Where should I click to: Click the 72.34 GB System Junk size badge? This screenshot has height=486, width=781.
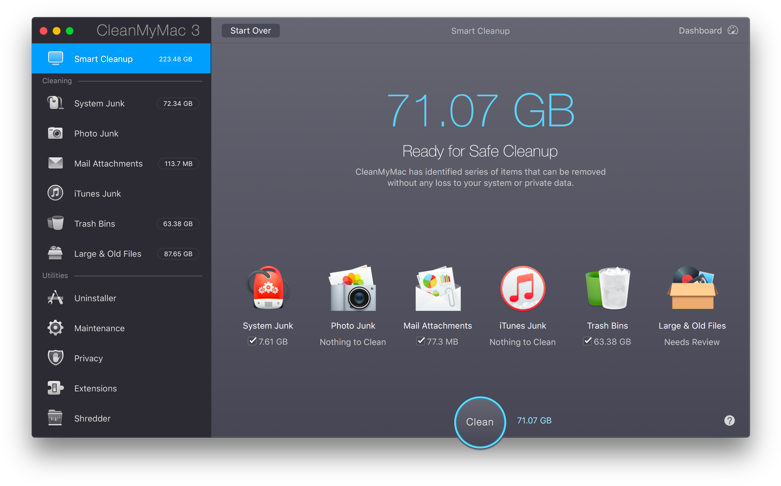[x=178, y=104]
